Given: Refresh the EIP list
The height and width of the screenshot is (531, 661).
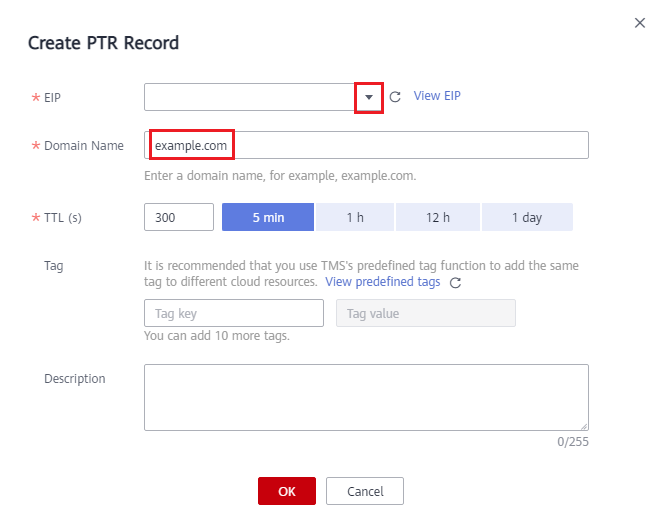Looking at the screenshot, I should point(395,97).
